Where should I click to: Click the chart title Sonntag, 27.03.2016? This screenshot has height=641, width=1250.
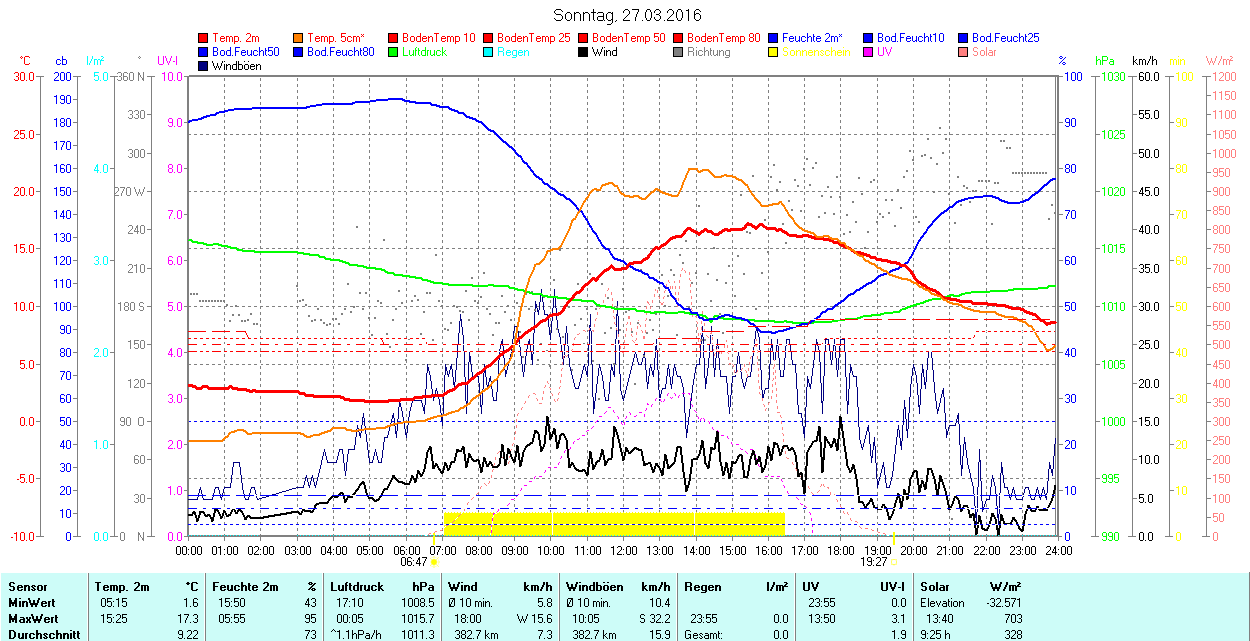click(x=627, y=15)
